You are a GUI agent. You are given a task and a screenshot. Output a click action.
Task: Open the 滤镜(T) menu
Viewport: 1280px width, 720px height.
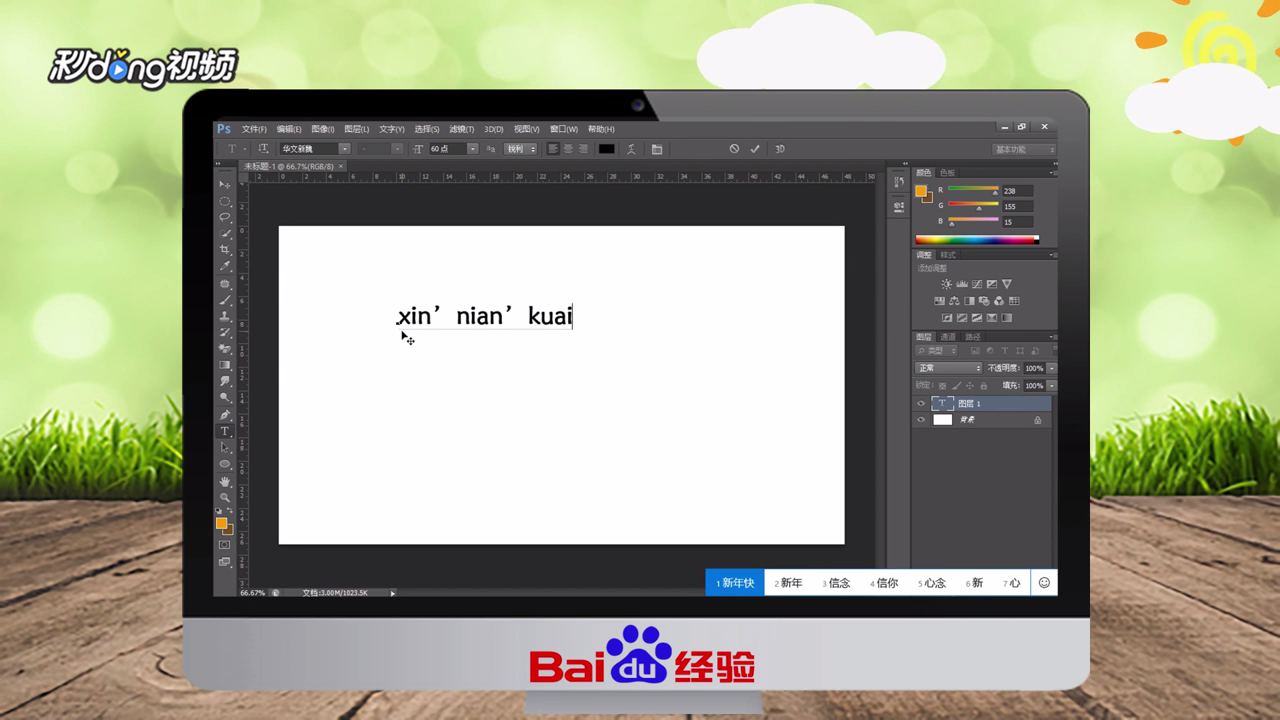point(462,129)
